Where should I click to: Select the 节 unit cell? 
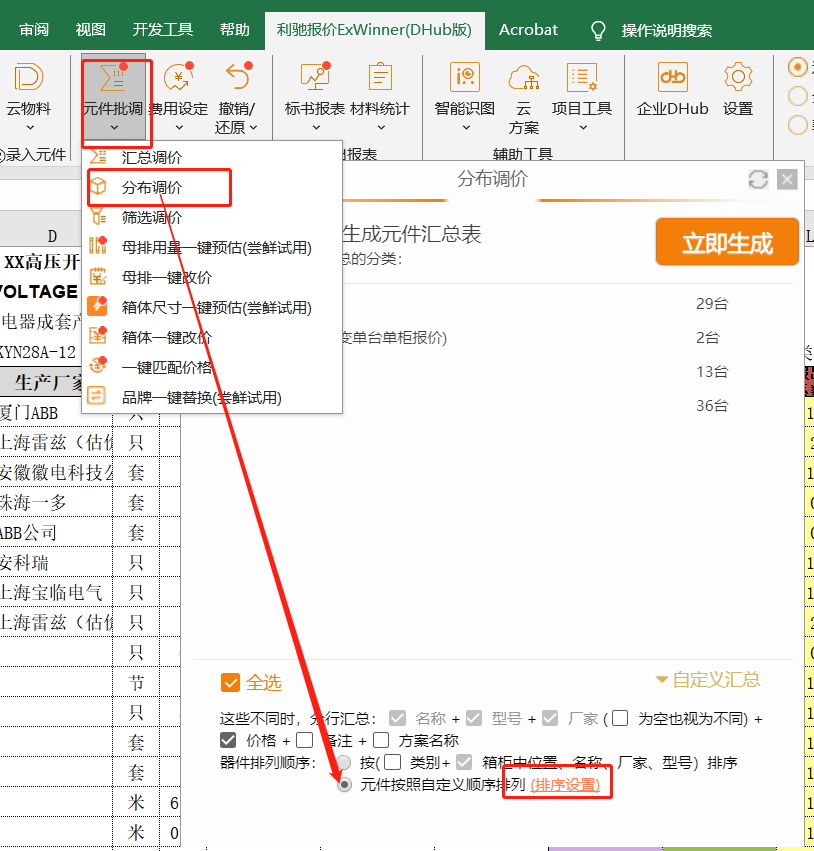[136, 682]
